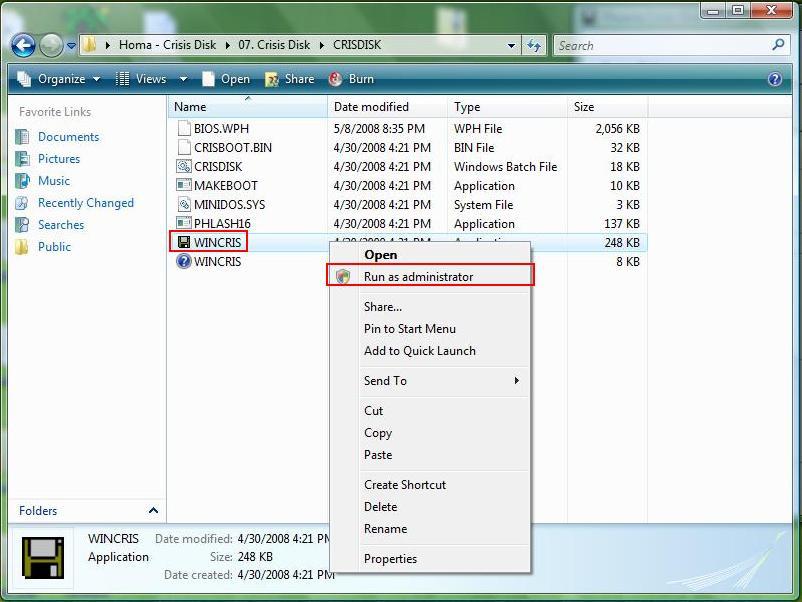Sort by the Size column header
Image resolution: width=802 pixels, height=602 pixels.
pos(608,106)
